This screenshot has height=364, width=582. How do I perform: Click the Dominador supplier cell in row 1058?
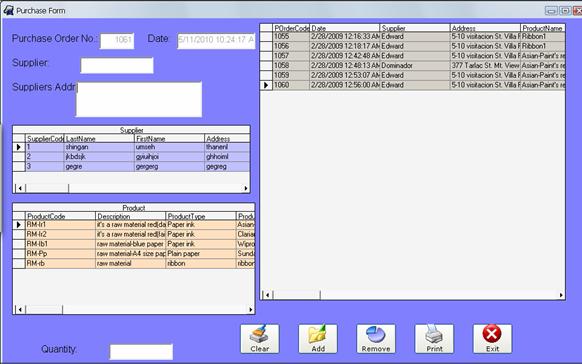coord(415,66)
